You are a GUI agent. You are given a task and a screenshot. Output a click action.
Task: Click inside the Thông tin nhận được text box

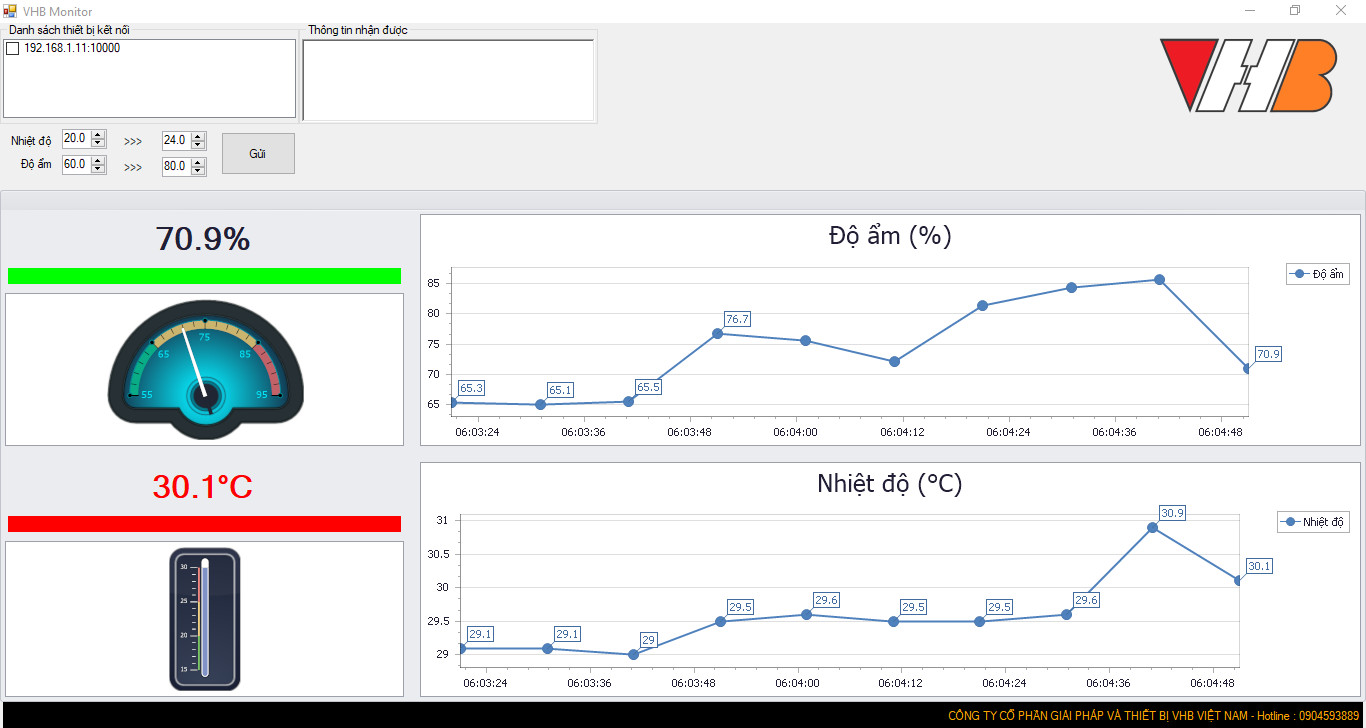tap(448, 80)
